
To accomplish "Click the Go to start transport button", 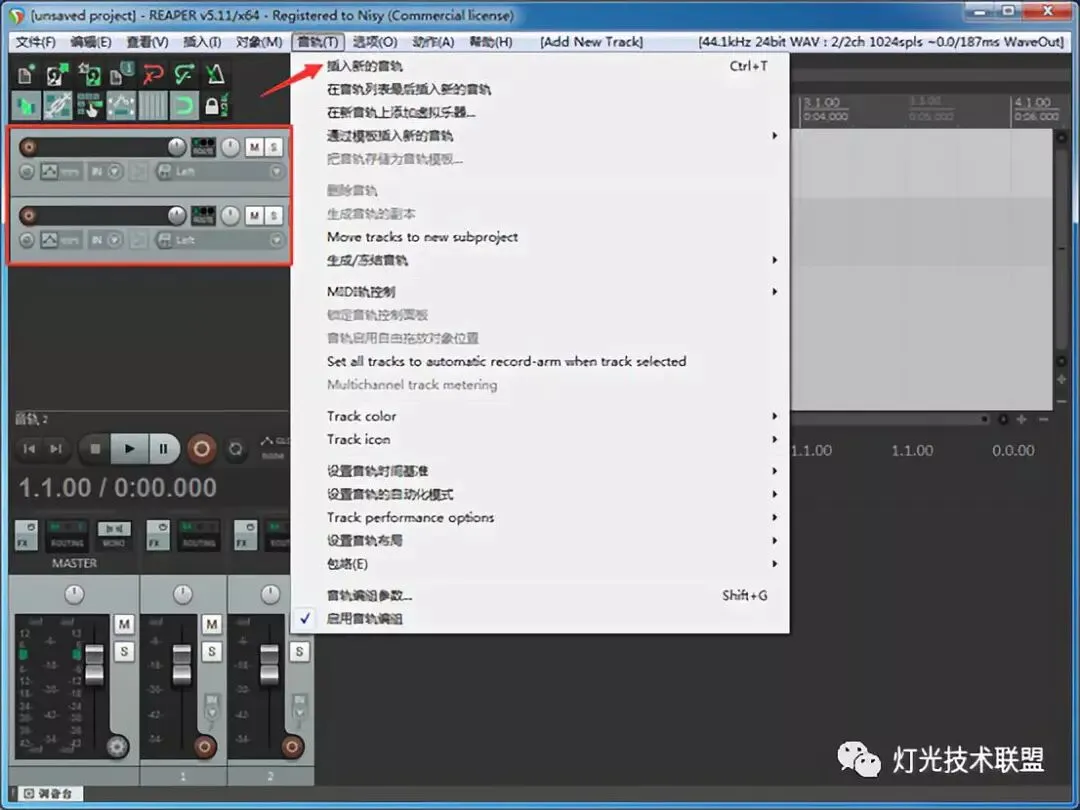I will click(x=29, y=449).
